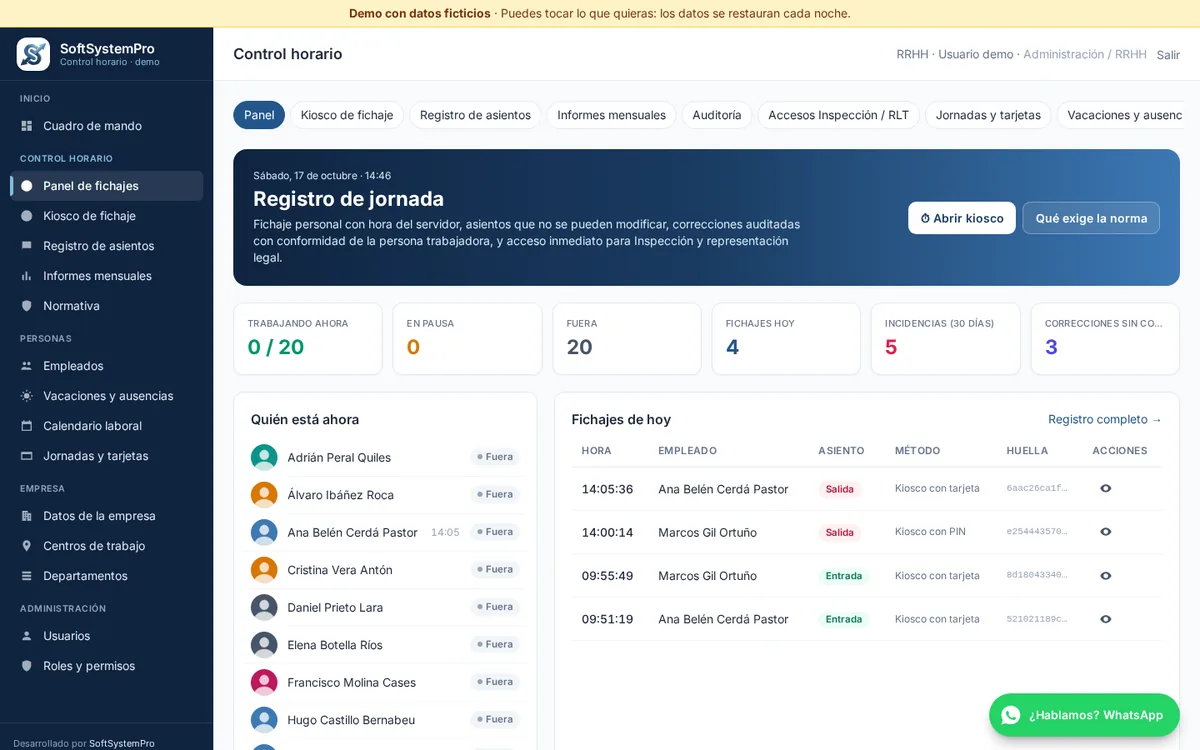
Task: Open the Jornadas y tarjetas tab
Action: click(x=988, y=115)
